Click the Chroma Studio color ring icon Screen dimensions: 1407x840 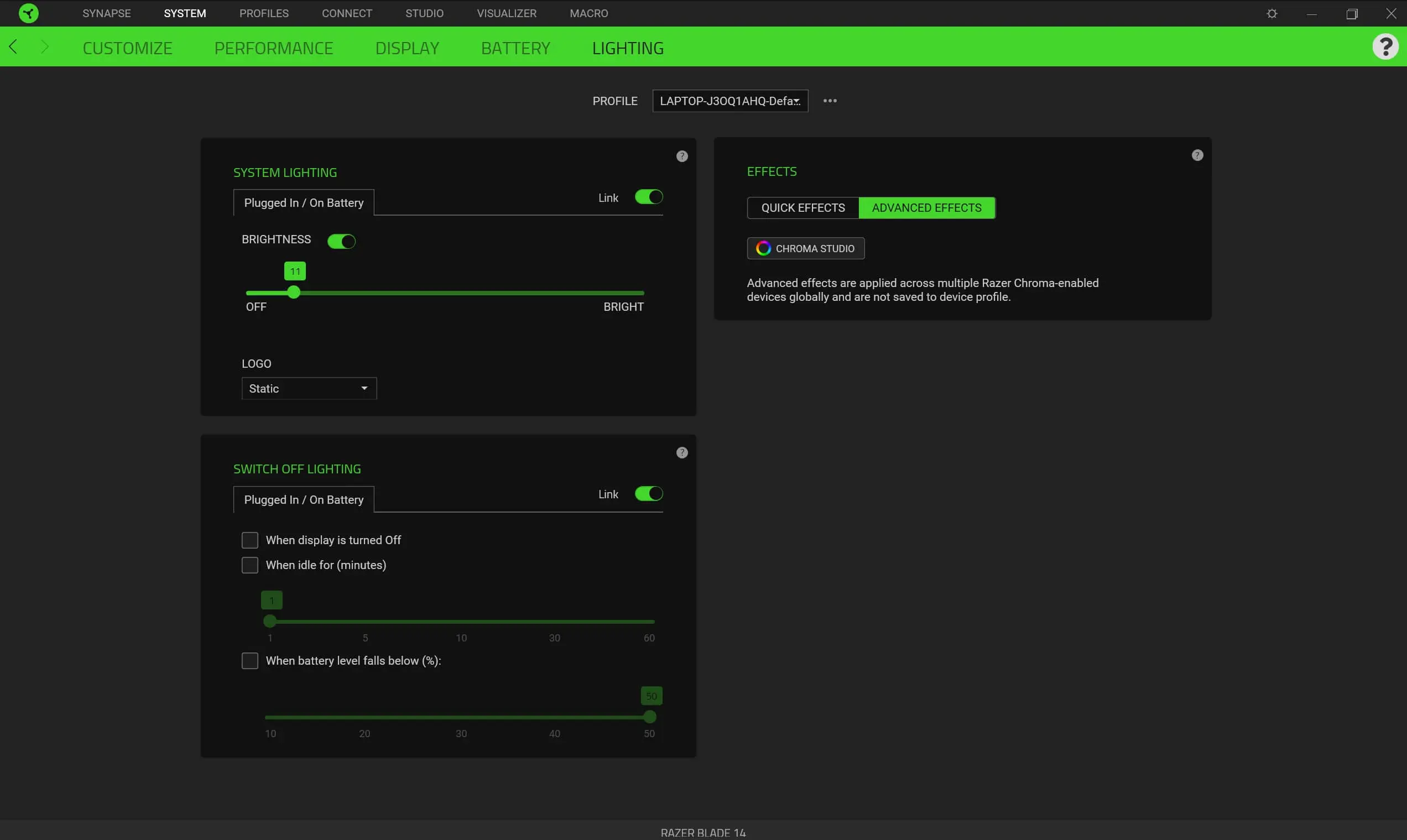pyautogui.click(x=763, y=248)
